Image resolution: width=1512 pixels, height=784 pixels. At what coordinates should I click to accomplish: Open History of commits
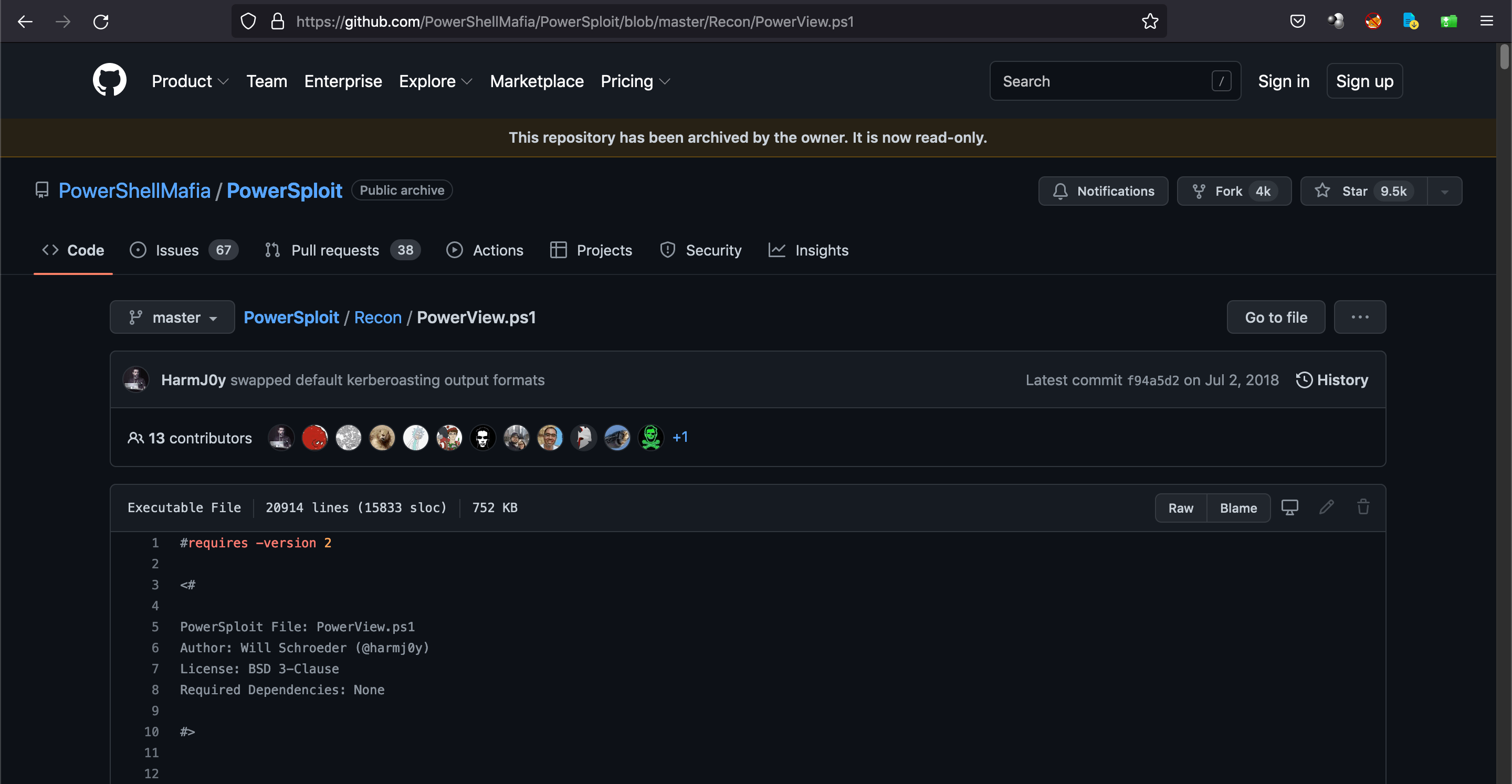click(x=1332, y=380)
